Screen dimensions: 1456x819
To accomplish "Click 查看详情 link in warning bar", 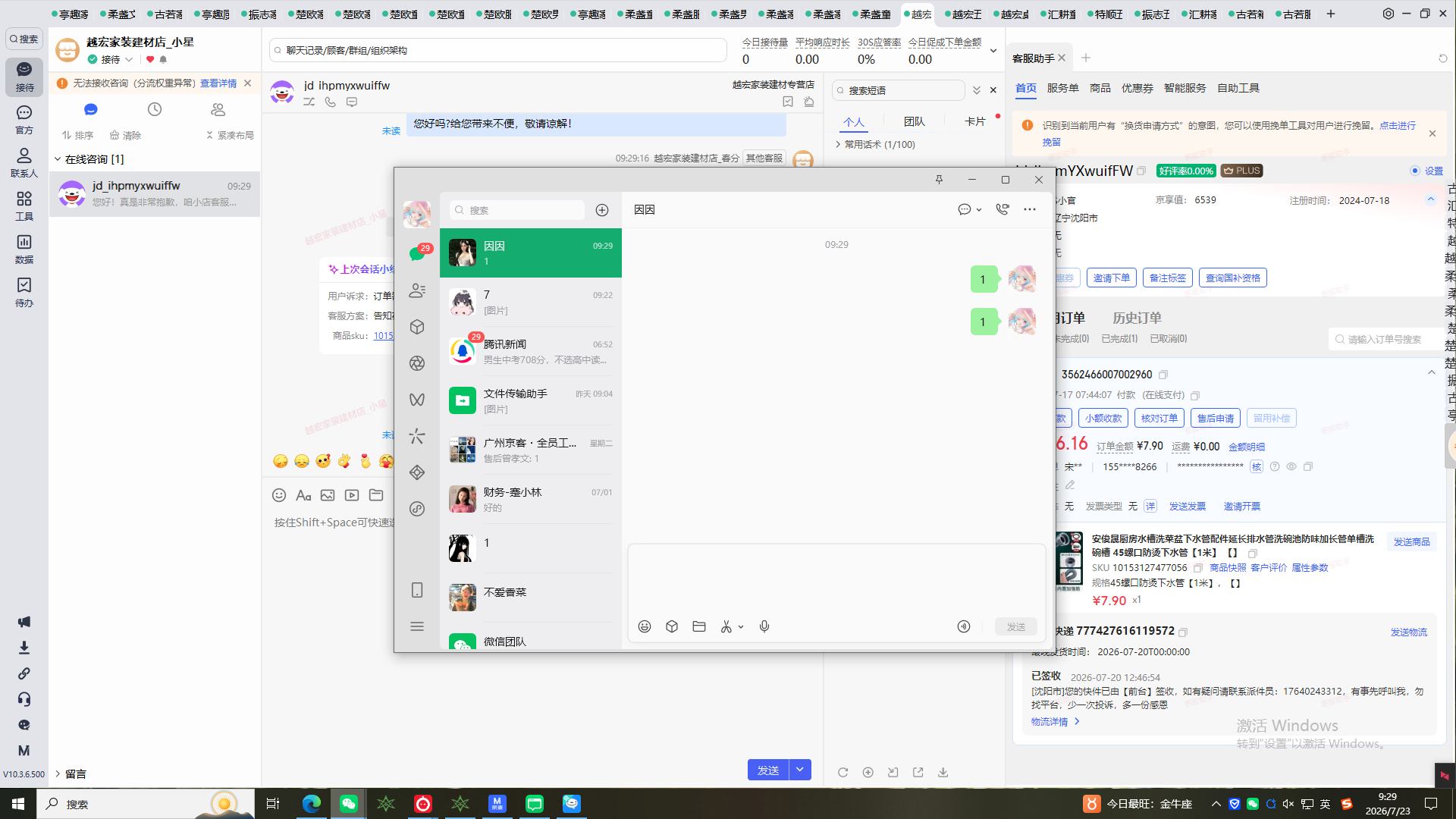I will click(x=218, y=83).
